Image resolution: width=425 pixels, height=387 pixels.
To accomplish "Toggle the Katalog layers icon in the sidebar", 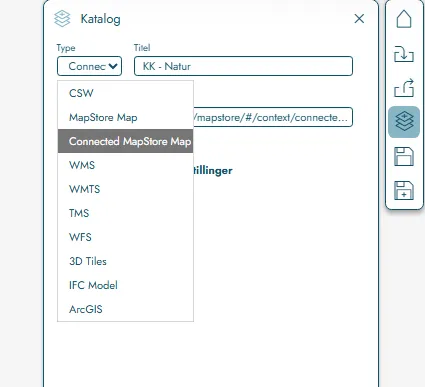I will (x=404, y=122).
